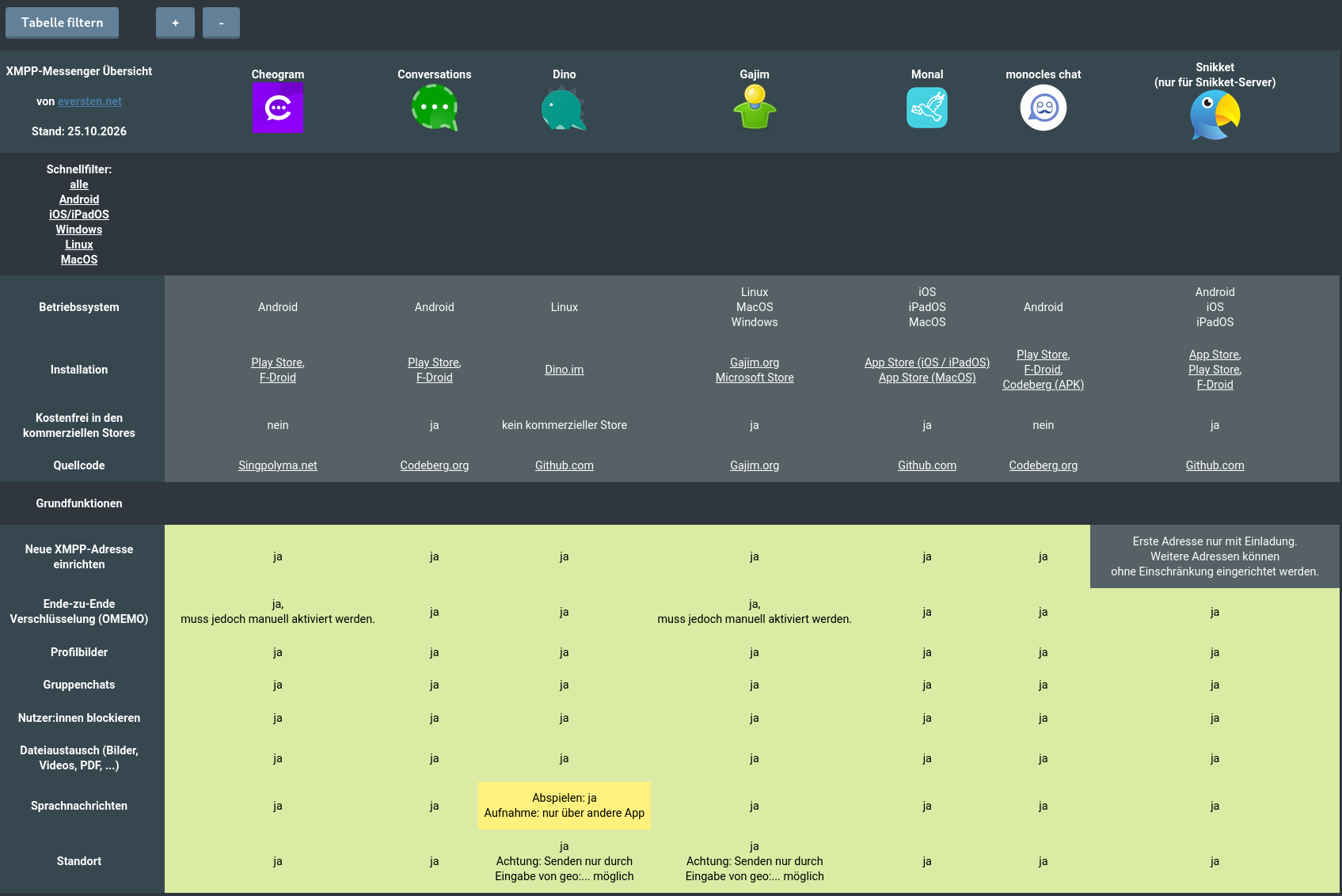Screen dimensions: 1342x896
Task: Open Cheogram's Play Store link
Action: click(278, 363)
